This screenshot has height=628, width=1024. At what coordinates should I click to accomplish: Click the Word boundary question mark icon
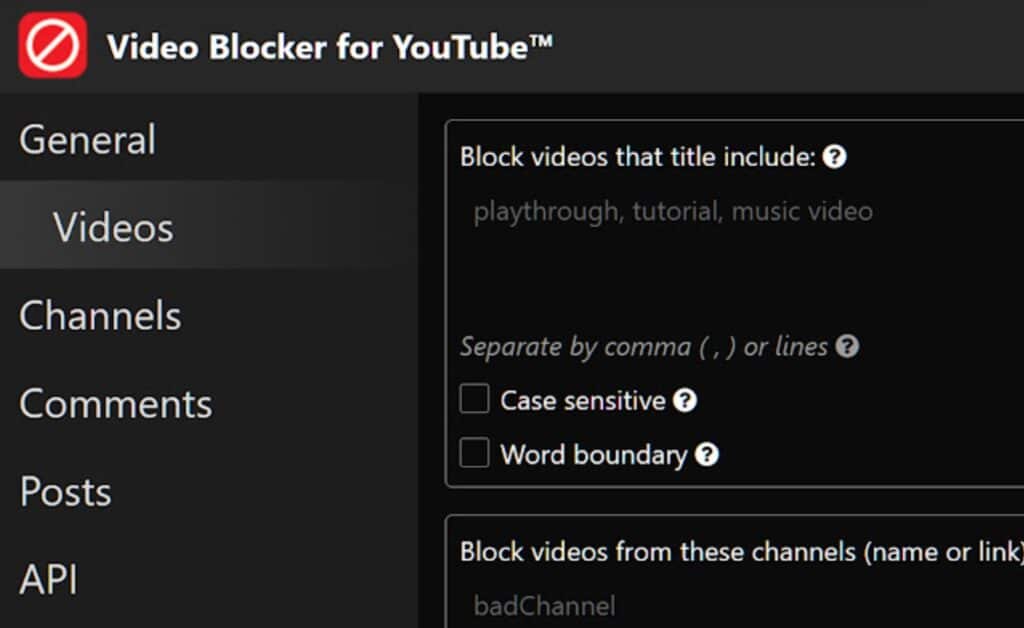pyautogui.click(x=707, y=455)
